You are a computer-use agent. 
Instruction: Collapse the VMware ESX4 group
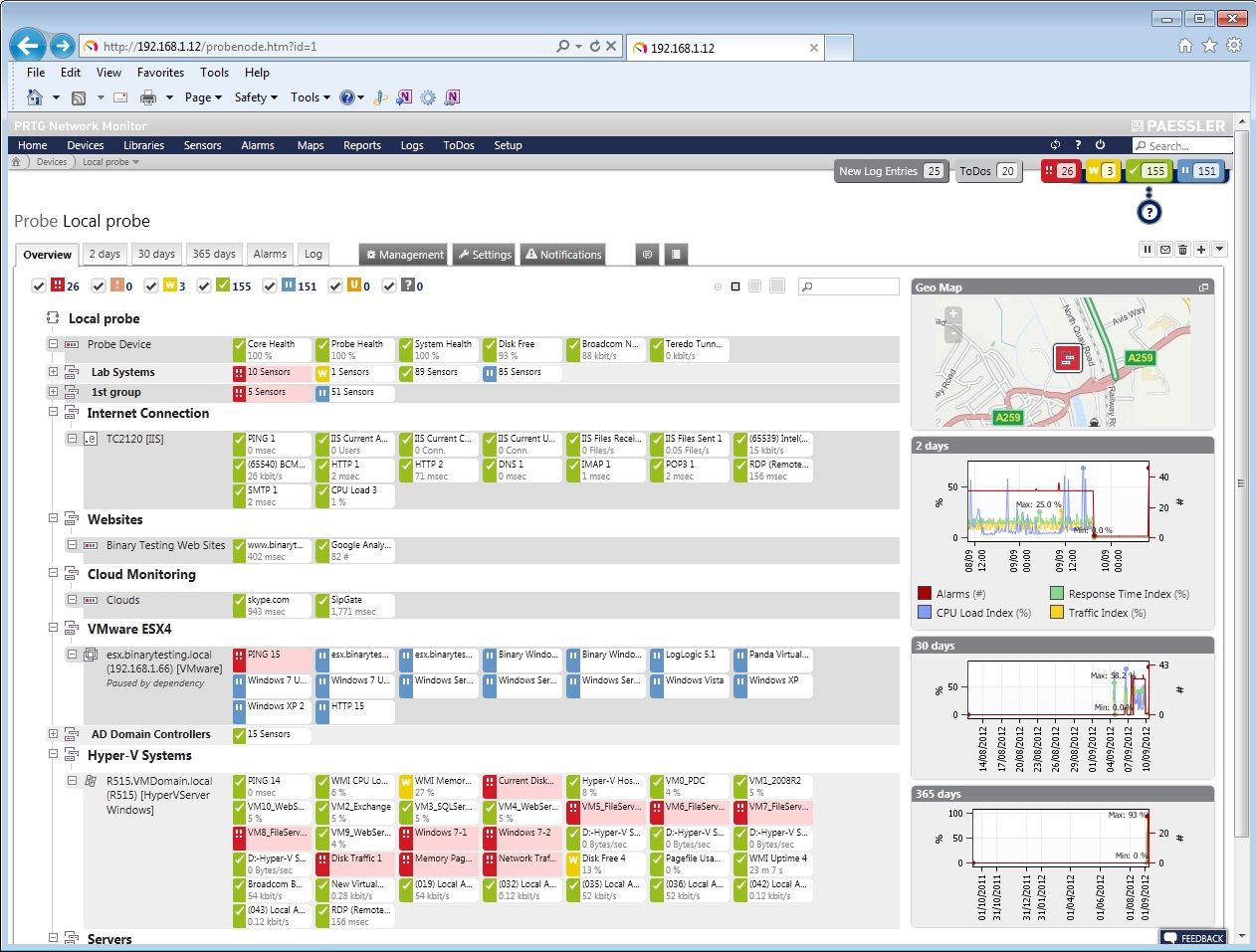(53, 628)
